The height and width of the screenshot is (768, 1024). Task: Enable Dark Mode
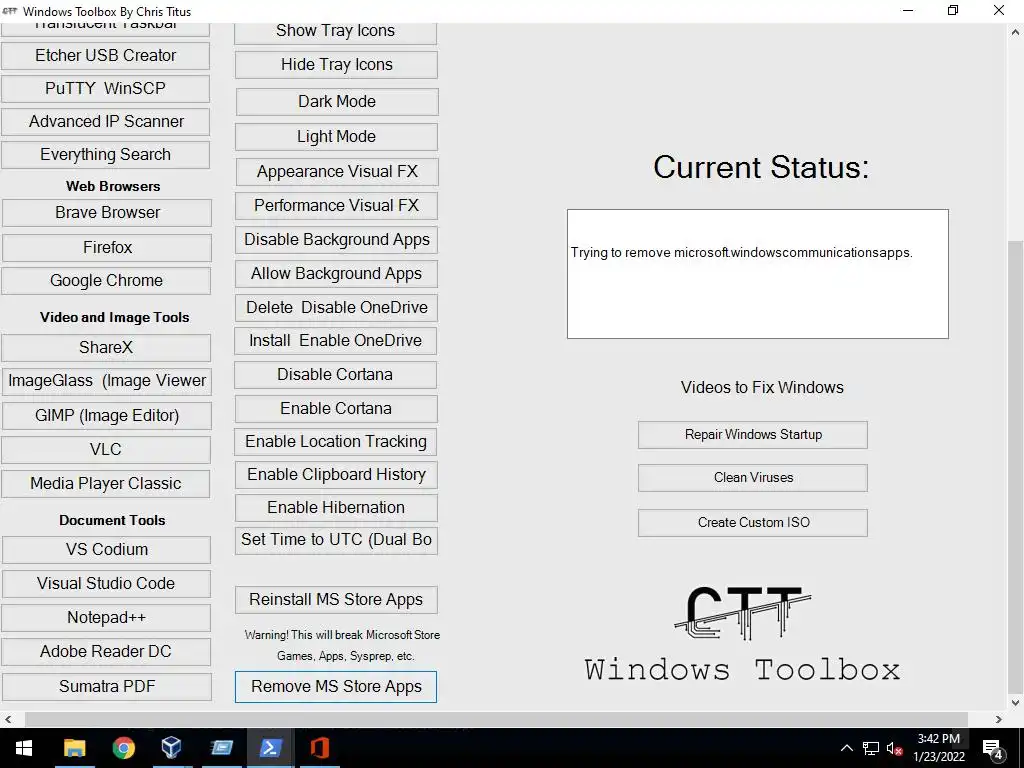coord(337,102)
